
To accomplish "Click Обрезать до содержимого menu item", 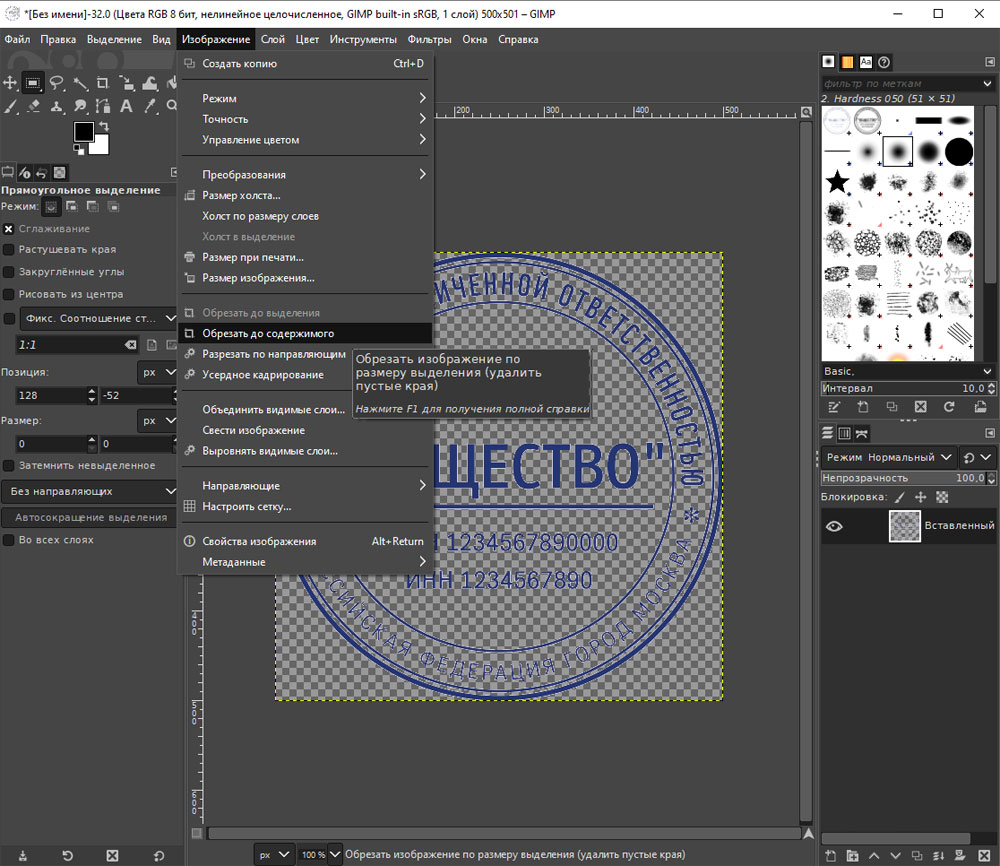I will [305, 334].
